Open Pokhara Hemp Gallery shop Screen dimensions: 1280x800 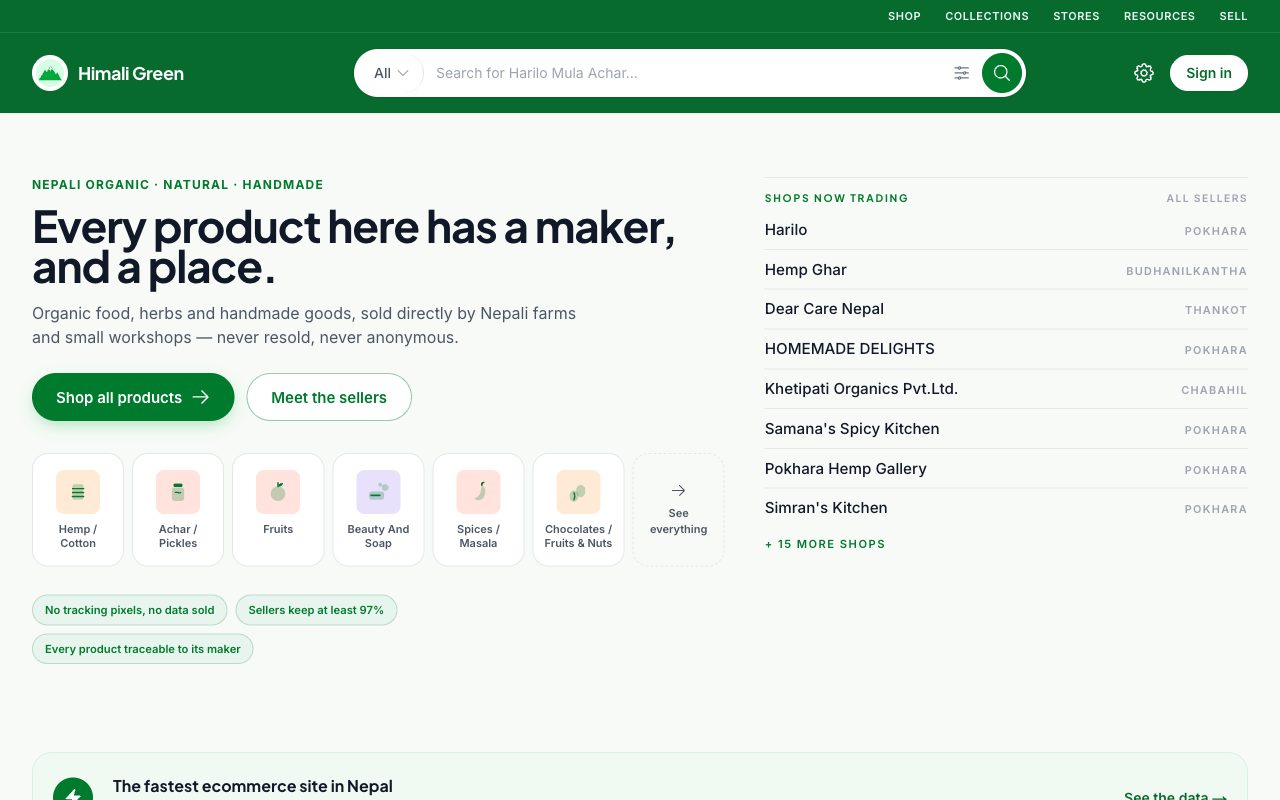pos(1006,469)
